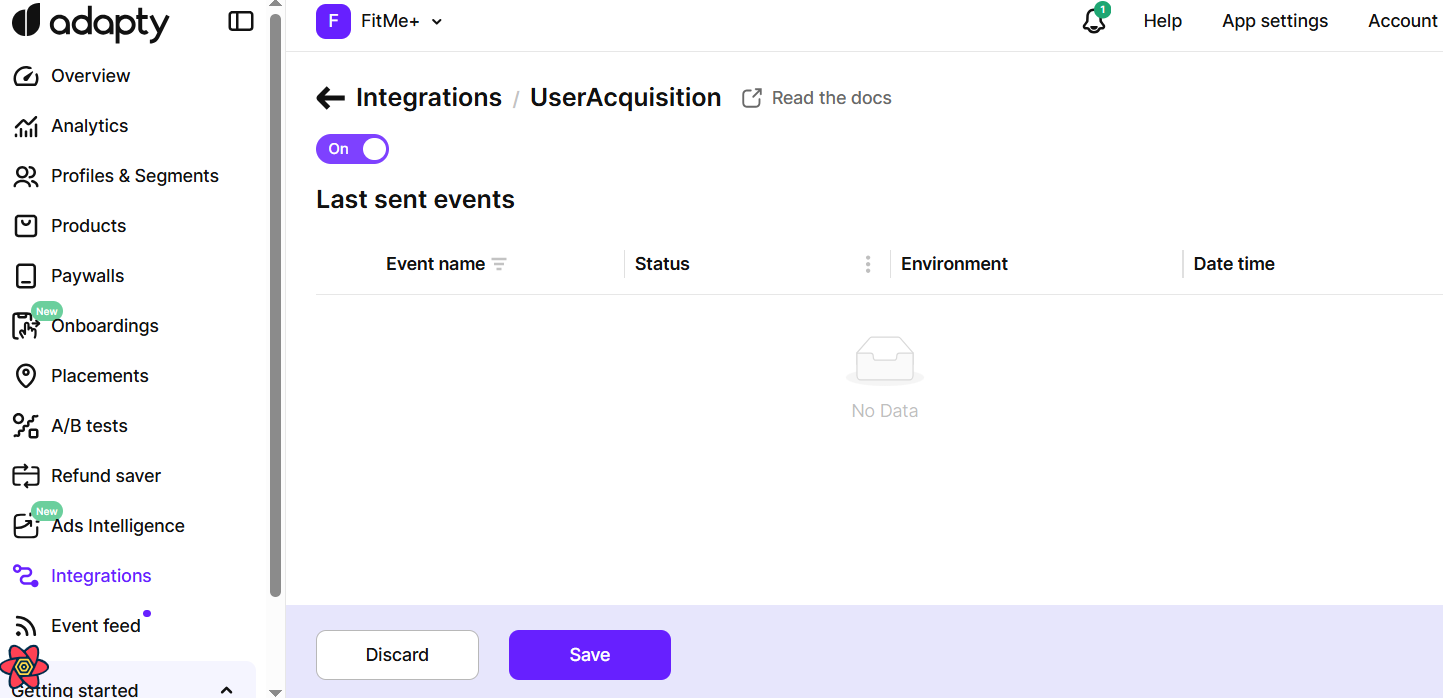Click the Discard button
The width and height of the screenshot is (1443, 698).
pos(397,655)
